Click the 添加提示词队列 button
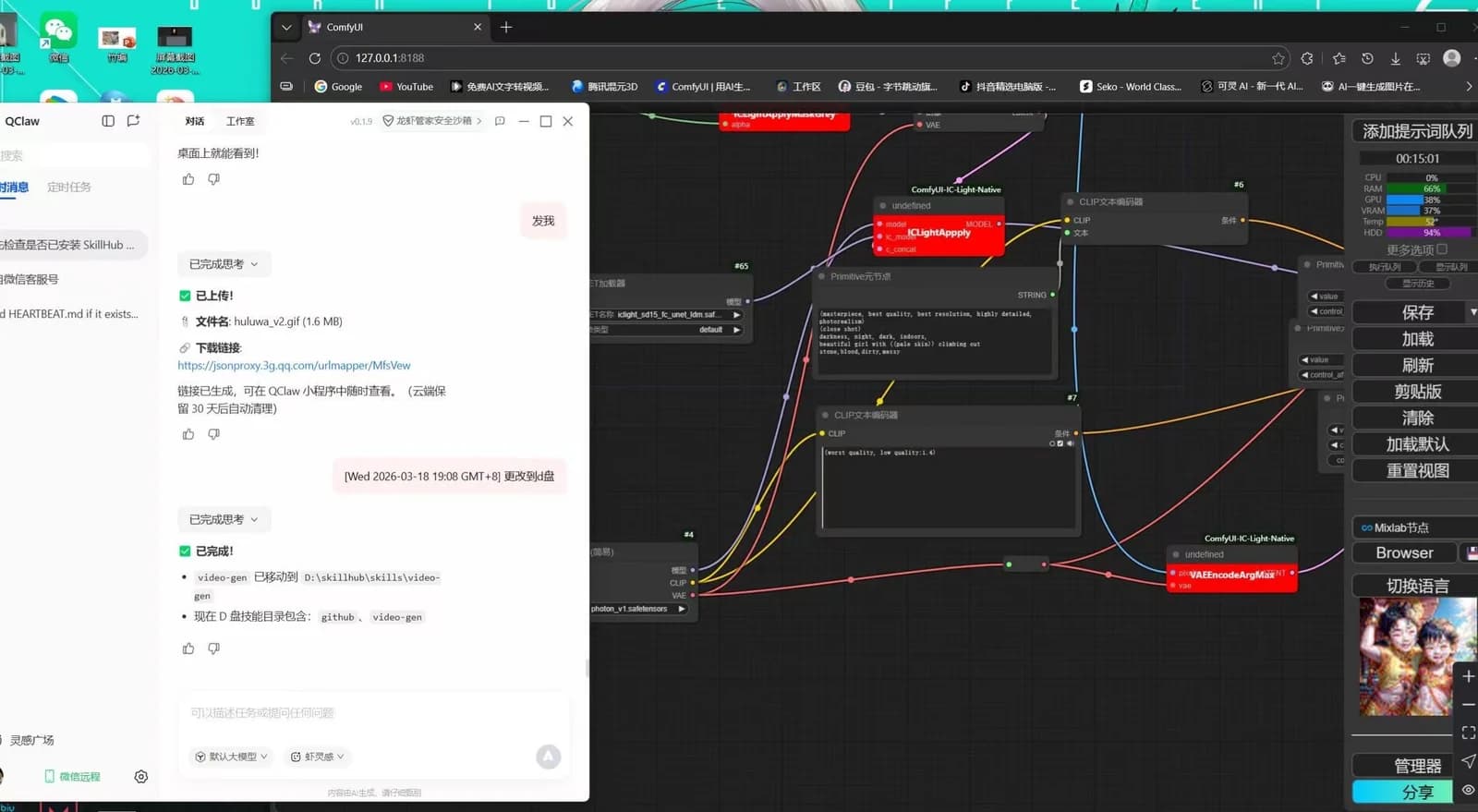The height and width of the screenshot is (812, 1478). pyautogui.click(x=1416, y=131)
